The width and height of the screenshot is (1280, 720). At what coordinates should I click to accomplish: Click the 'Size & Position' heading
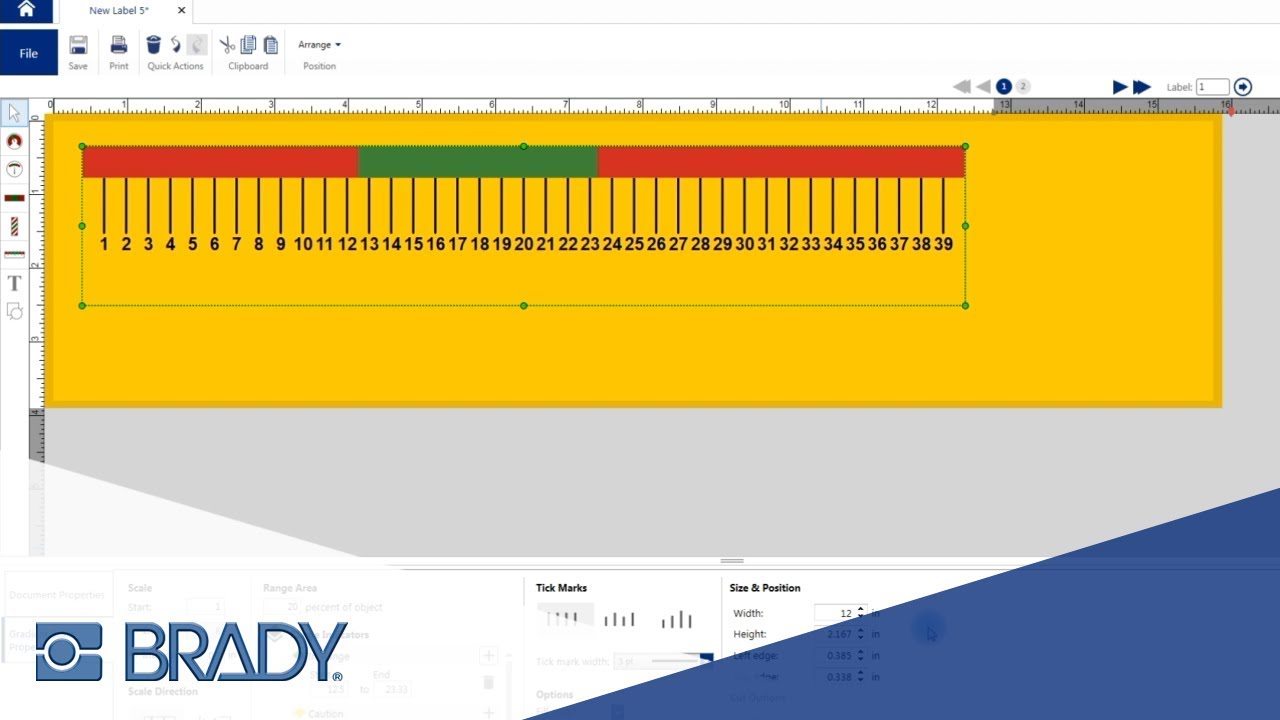point(765,588)
